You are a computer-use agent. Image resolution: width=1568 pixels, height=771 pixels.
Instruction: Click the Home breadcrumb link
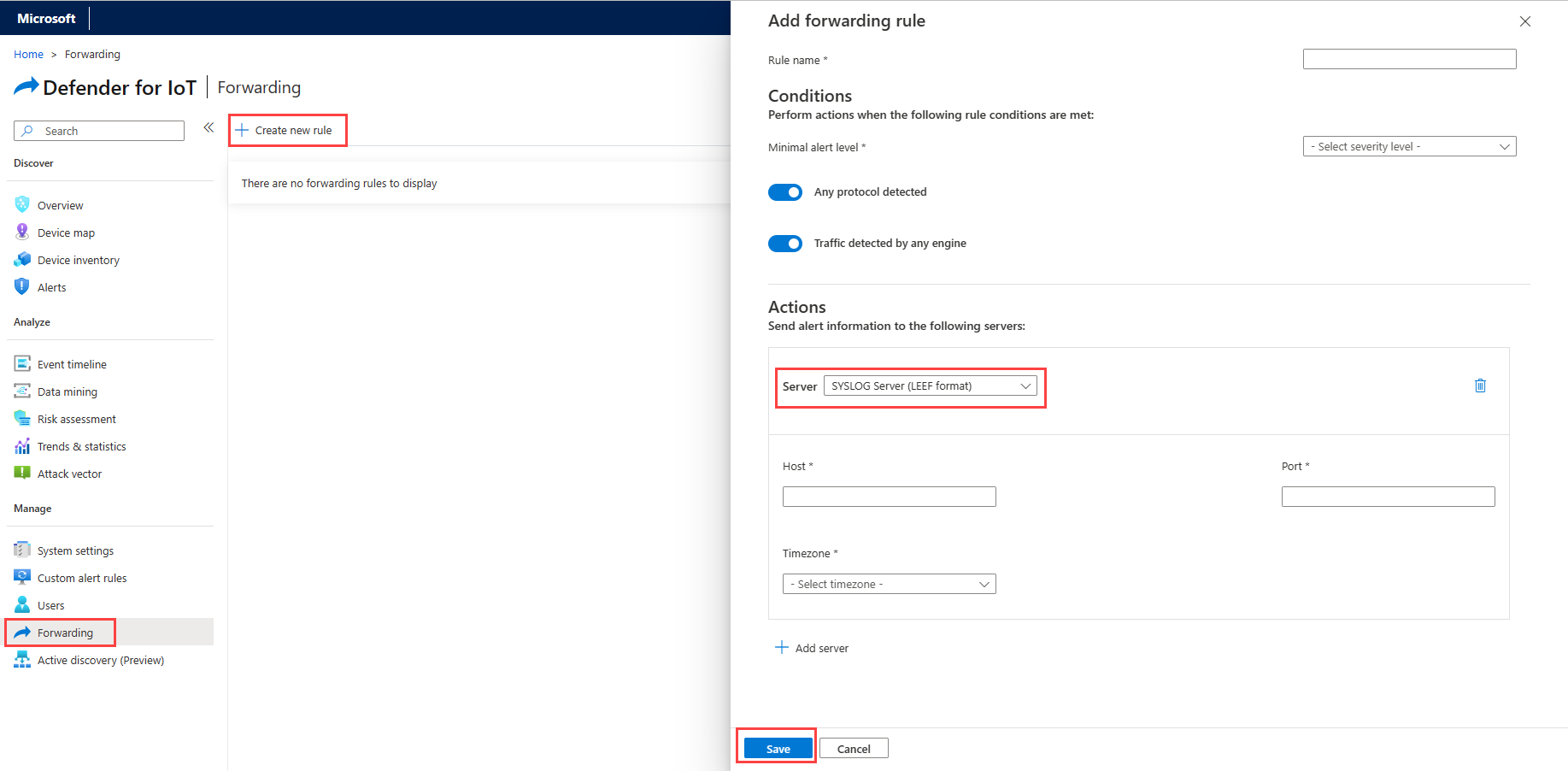[x=28, y=54]
